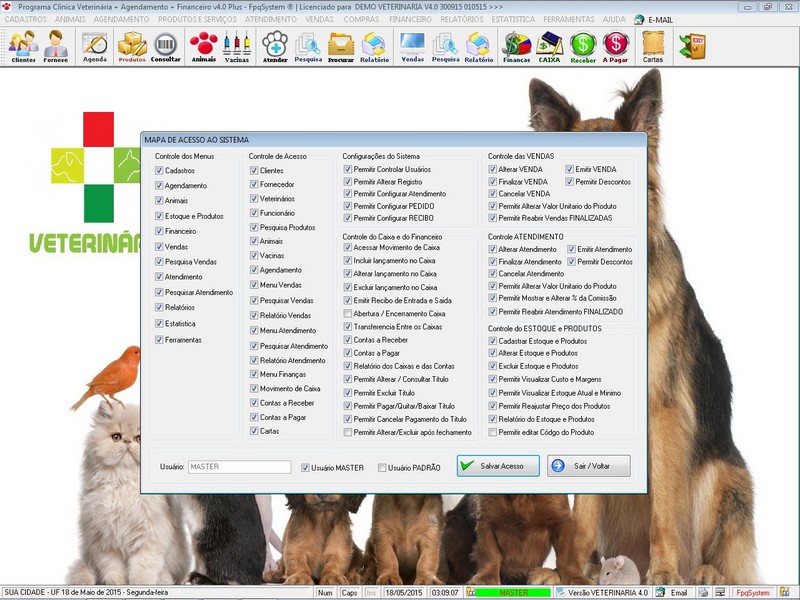Toggle the Excluir lançamento no Caixa checkbox

click(x=347, y=287)
